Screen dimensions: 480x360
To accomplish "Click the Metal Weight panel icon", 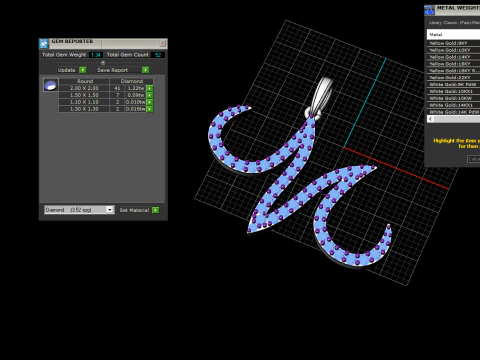I will pos(429,10).
